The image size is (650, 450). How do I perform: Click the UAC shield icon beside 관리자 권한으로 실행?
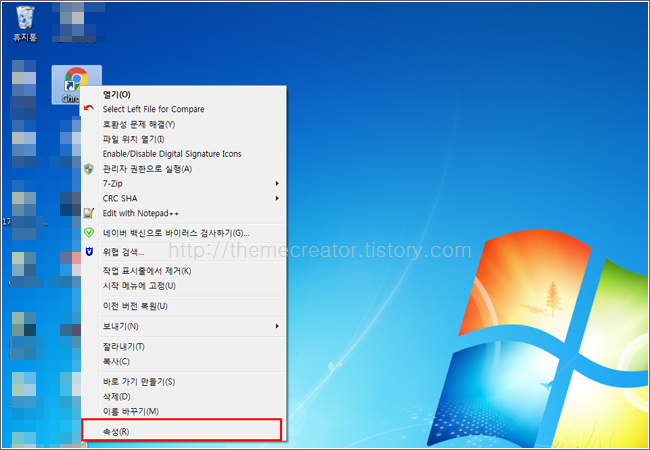click(x=89, y=169)
